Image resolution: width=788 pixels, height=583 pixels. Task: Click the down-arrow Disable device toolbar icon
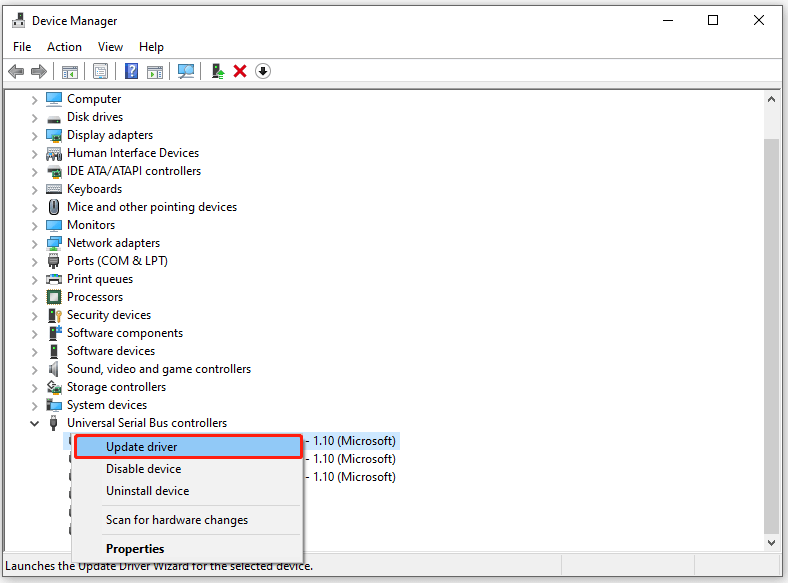point(263,71)
